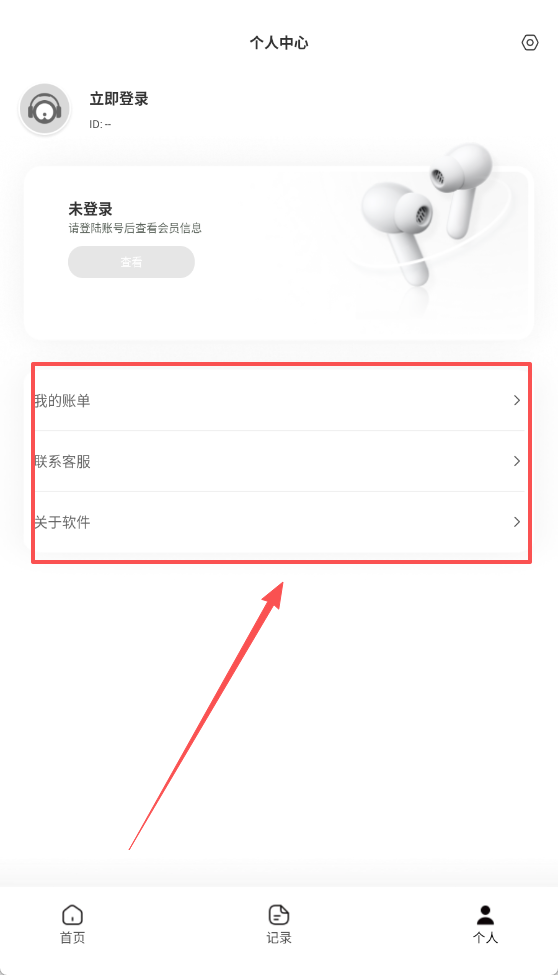Open the 关于软件 menu entry
Image resolution: width=558 pixels, height=975 pixels.
(279, 522)
